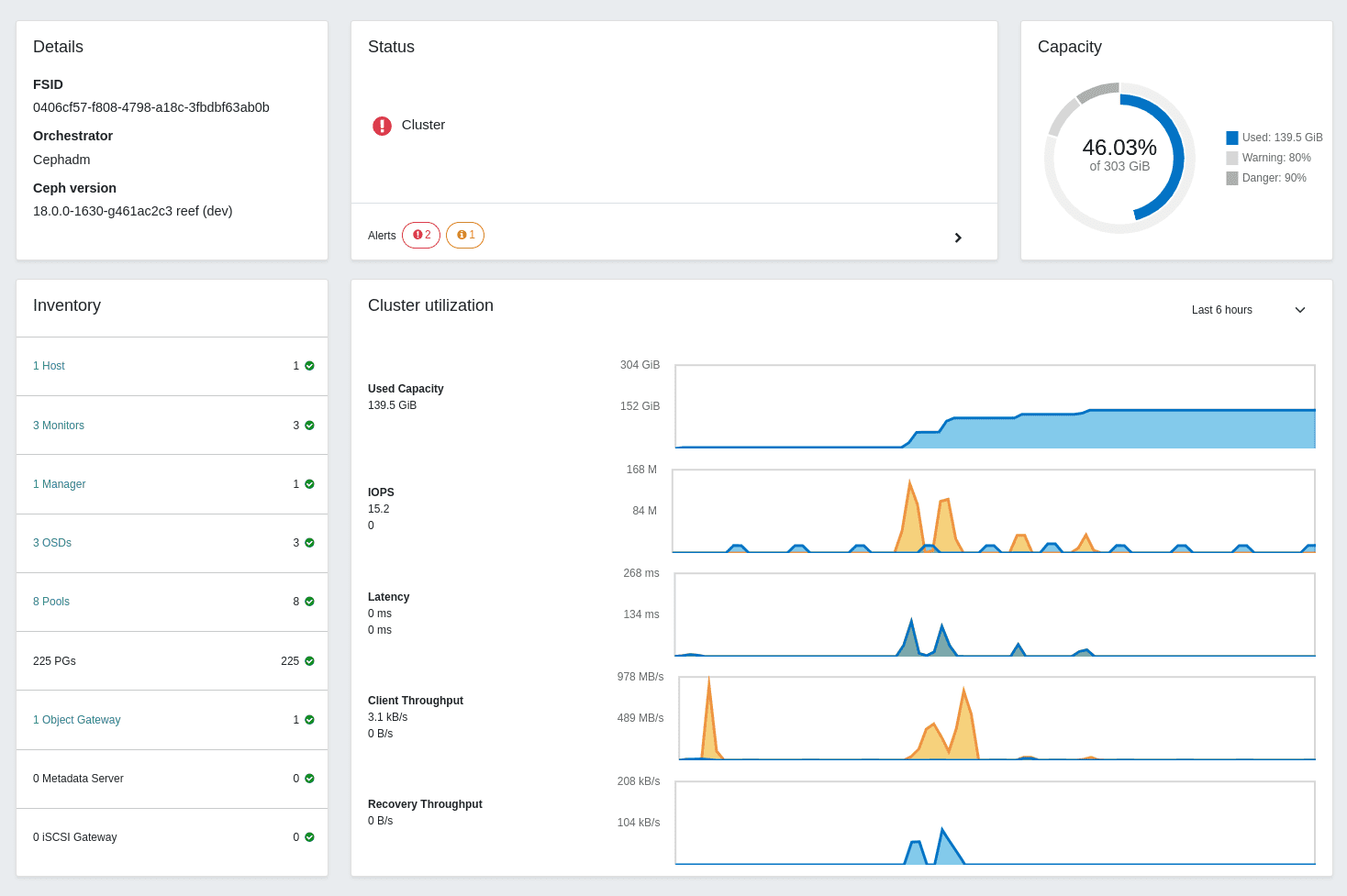The height and width of the screenshot is (896, 1347).
Task: Expand the alerts panel using the chevron
Action: click(958, 237)
